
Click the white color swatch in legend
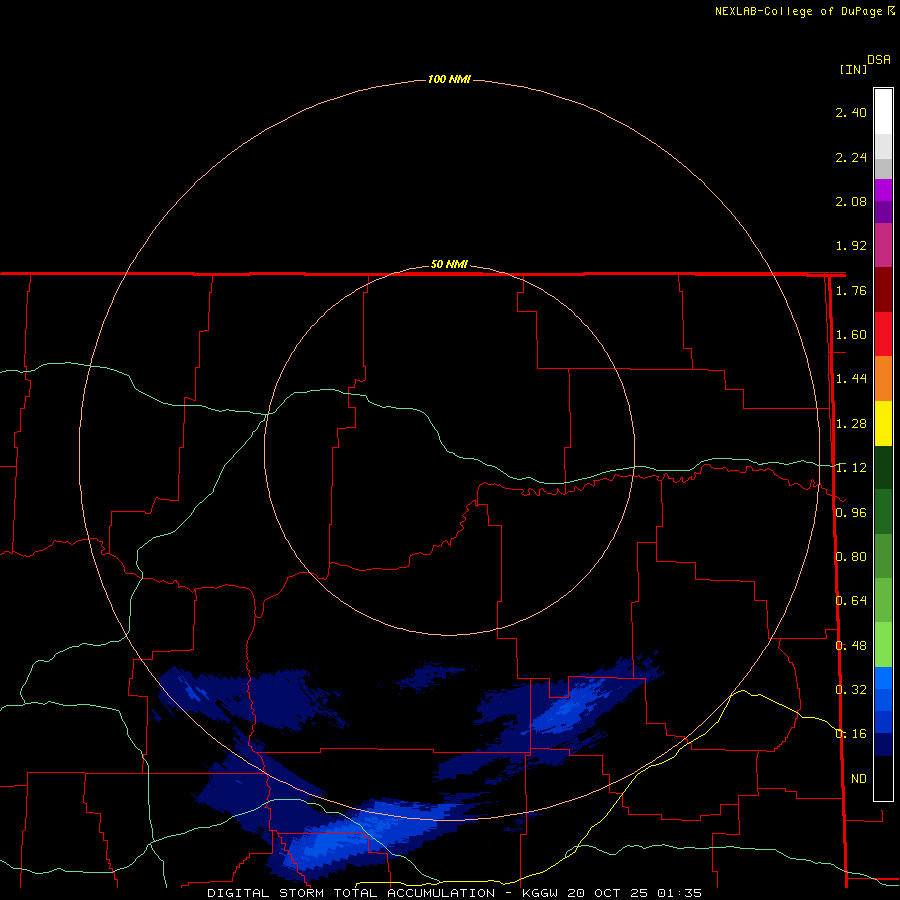click(x=883, y=111)
